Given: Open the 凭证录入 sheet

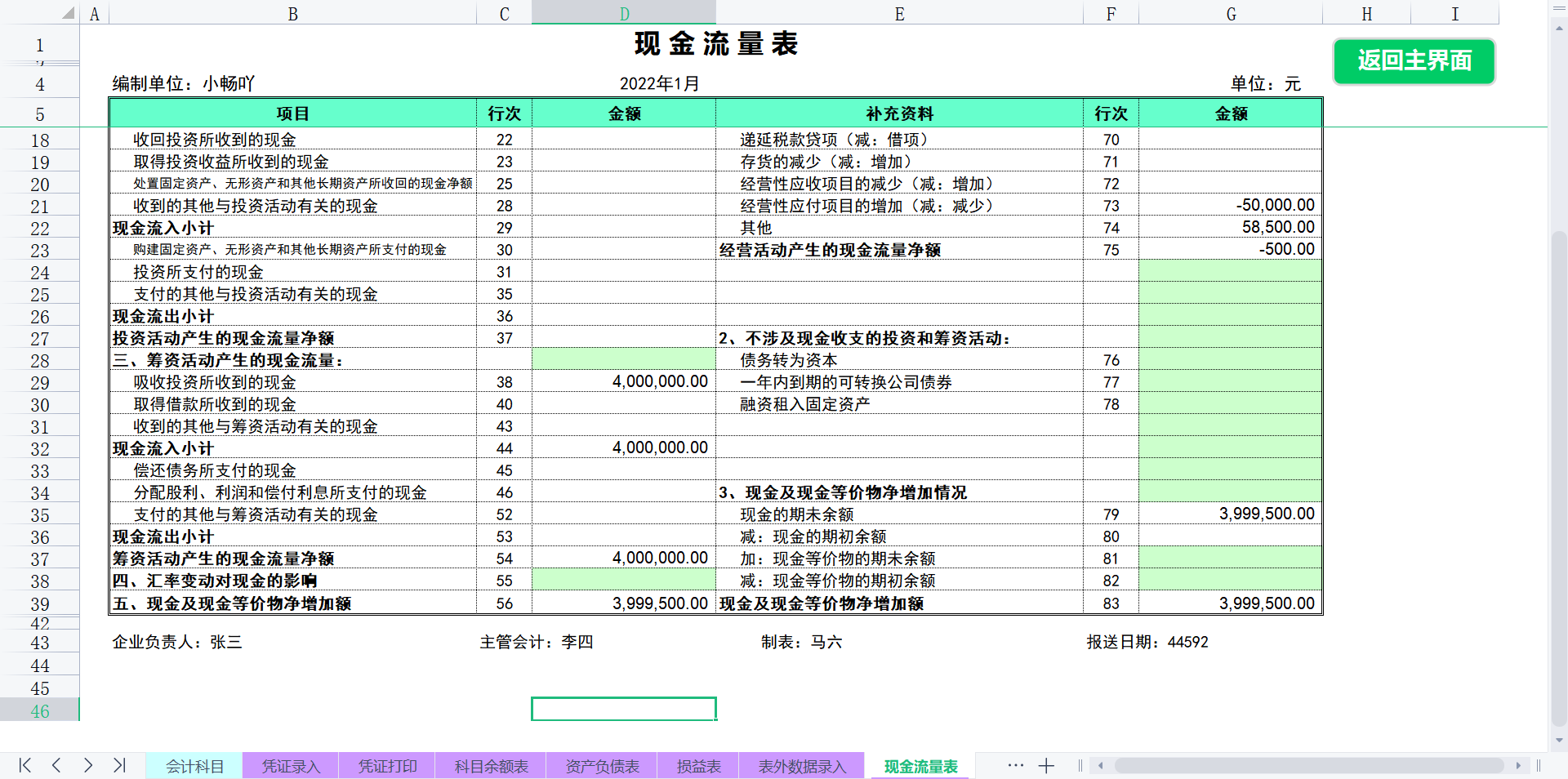Looking at the screenshot, I should pyautogui.click(x=291, y=765).
